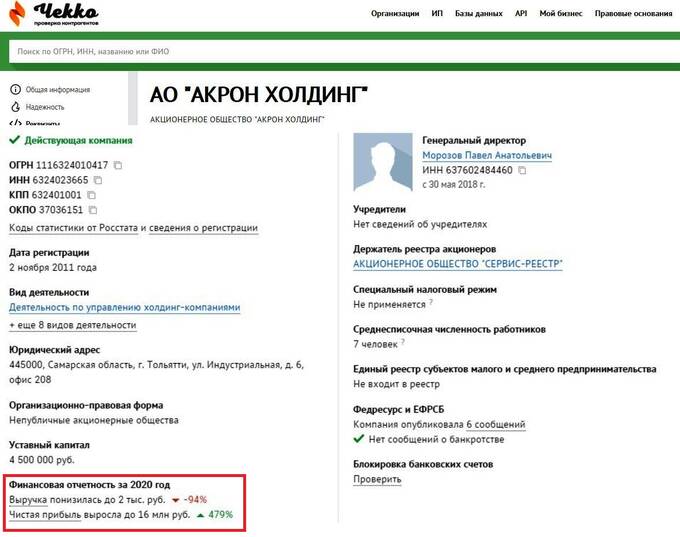Expand '+ еще 8 видов деятельности'
680x537 pixels.
click(72, 325)
